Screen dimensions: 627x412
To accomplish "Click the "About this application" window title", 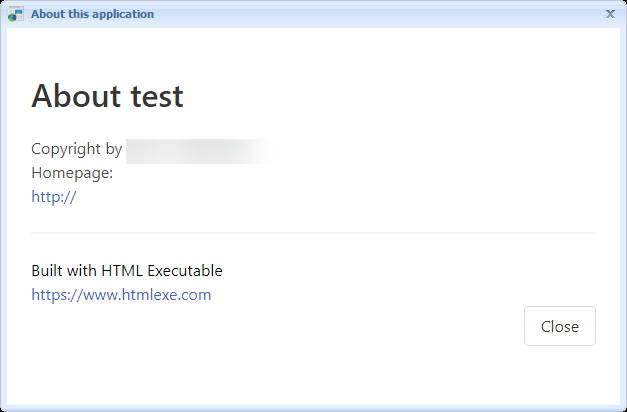I will click(92, 14).
